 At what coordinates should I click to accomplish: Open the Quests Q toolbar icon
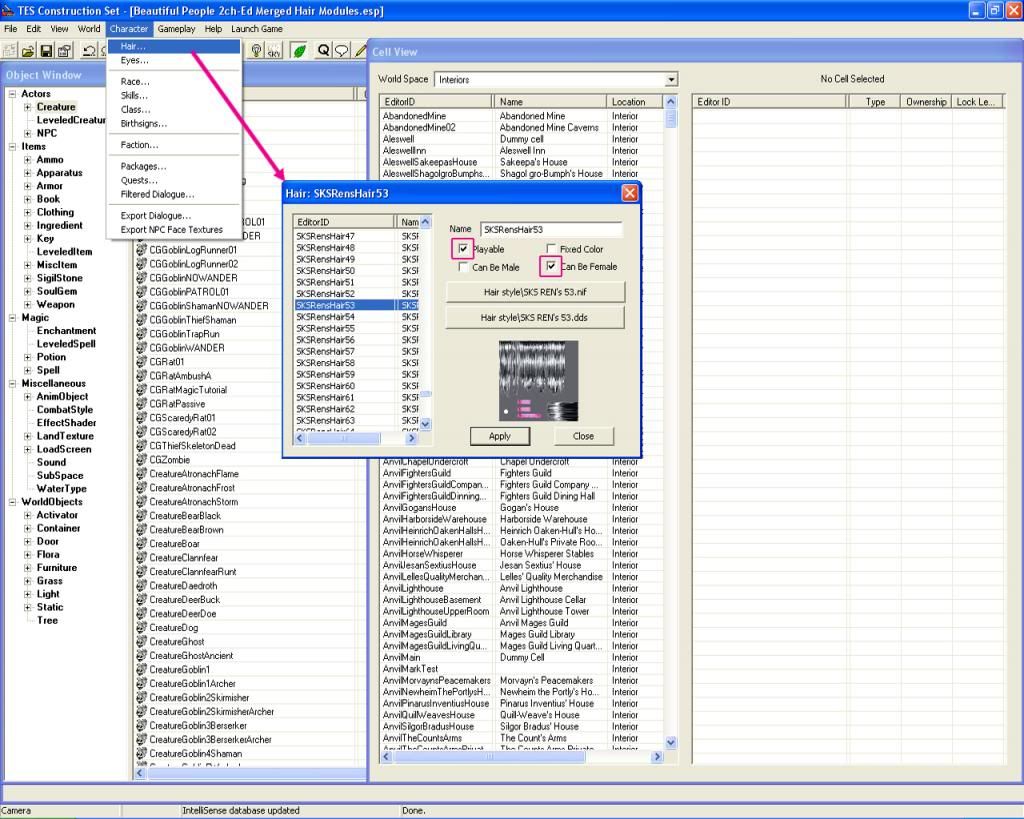tap(324, 50)
